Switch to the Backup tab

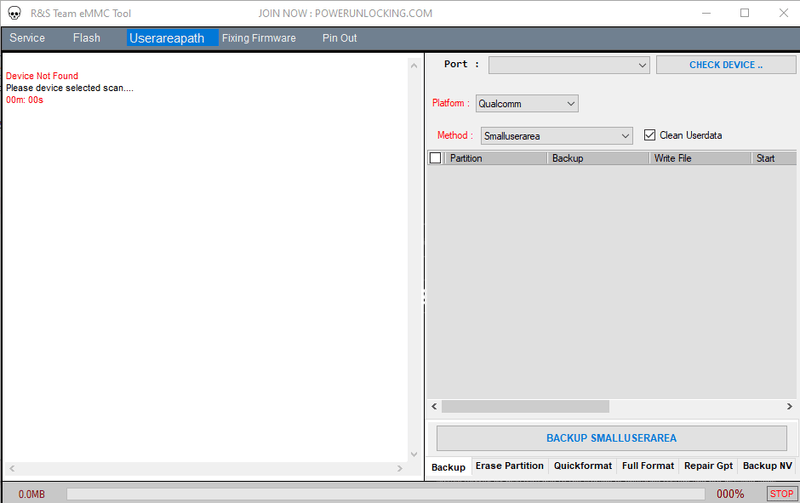point(448,467)
